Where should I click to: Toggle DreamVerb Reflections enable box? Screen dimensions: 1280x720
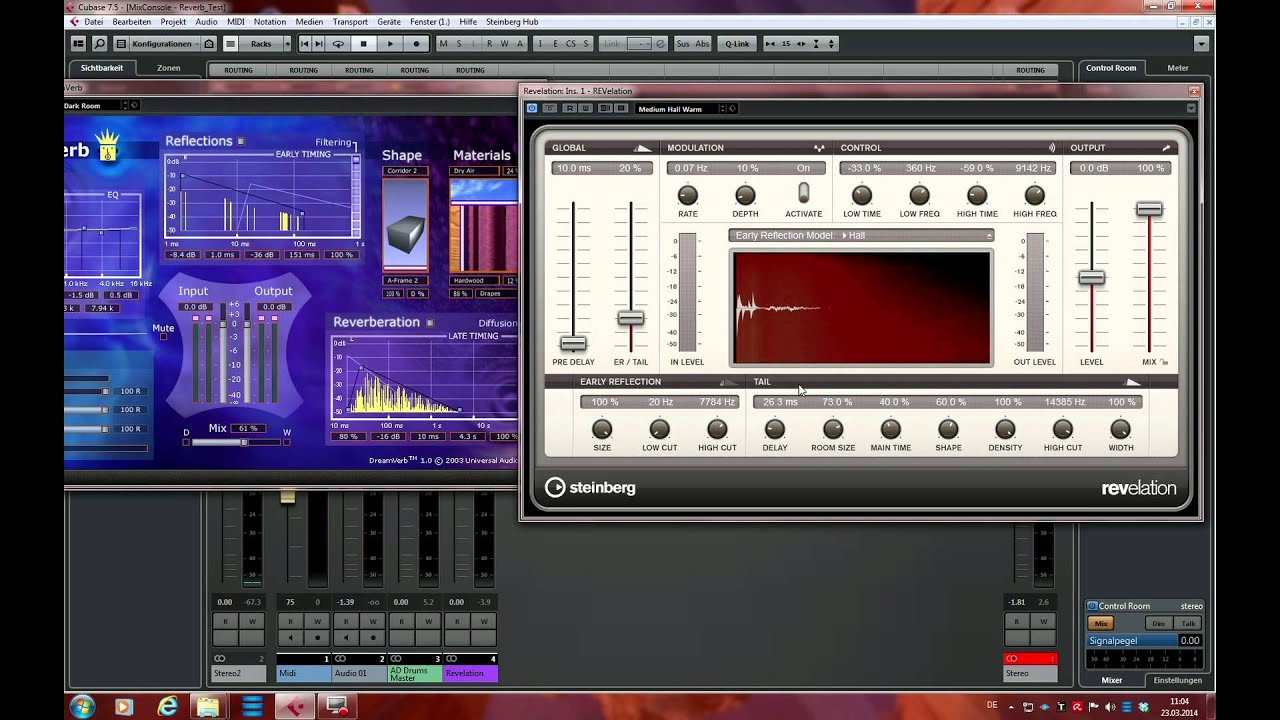241,141
